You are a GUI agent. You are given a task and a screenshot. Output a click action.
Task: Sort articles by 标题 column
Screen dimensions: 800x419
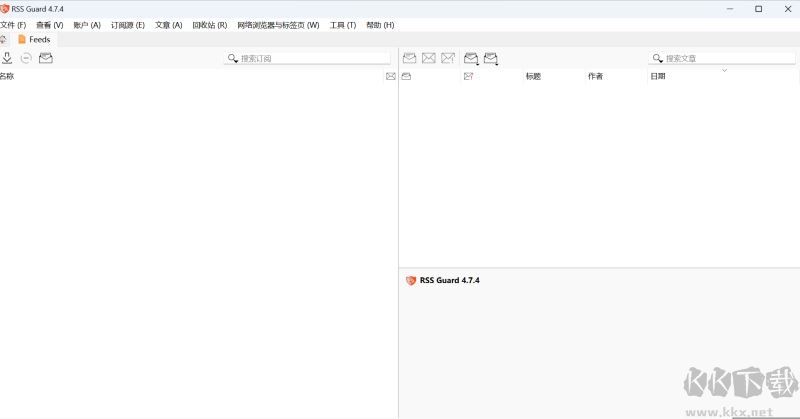click(x=533, y=76)
